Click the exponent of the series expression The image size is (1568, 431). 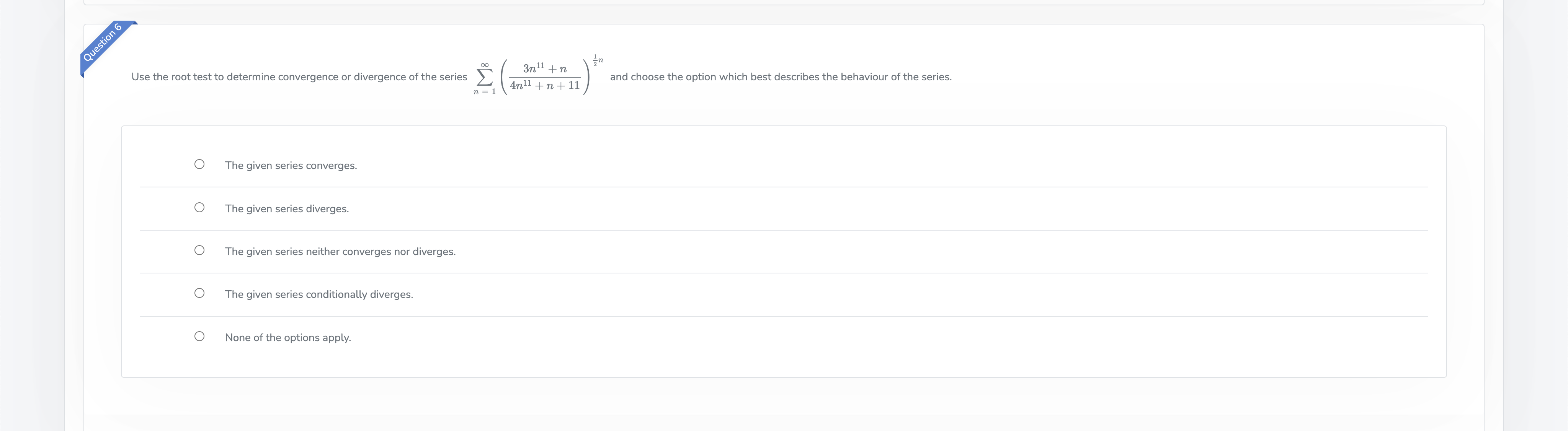(597, 60)
